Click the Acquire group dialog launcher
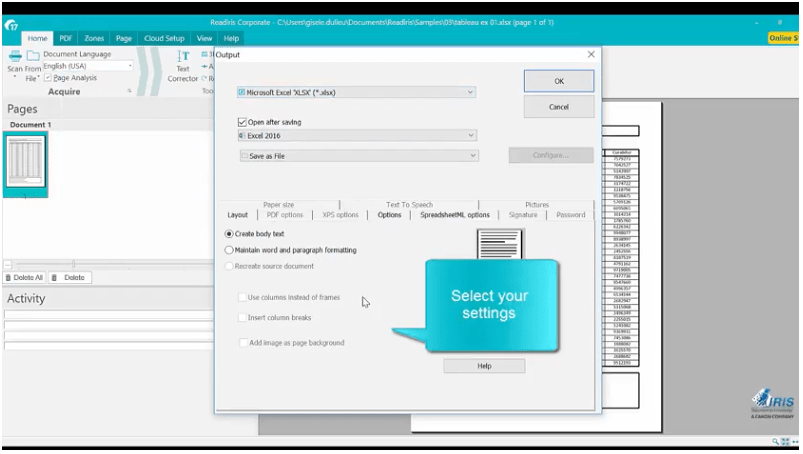 point(130,91)
